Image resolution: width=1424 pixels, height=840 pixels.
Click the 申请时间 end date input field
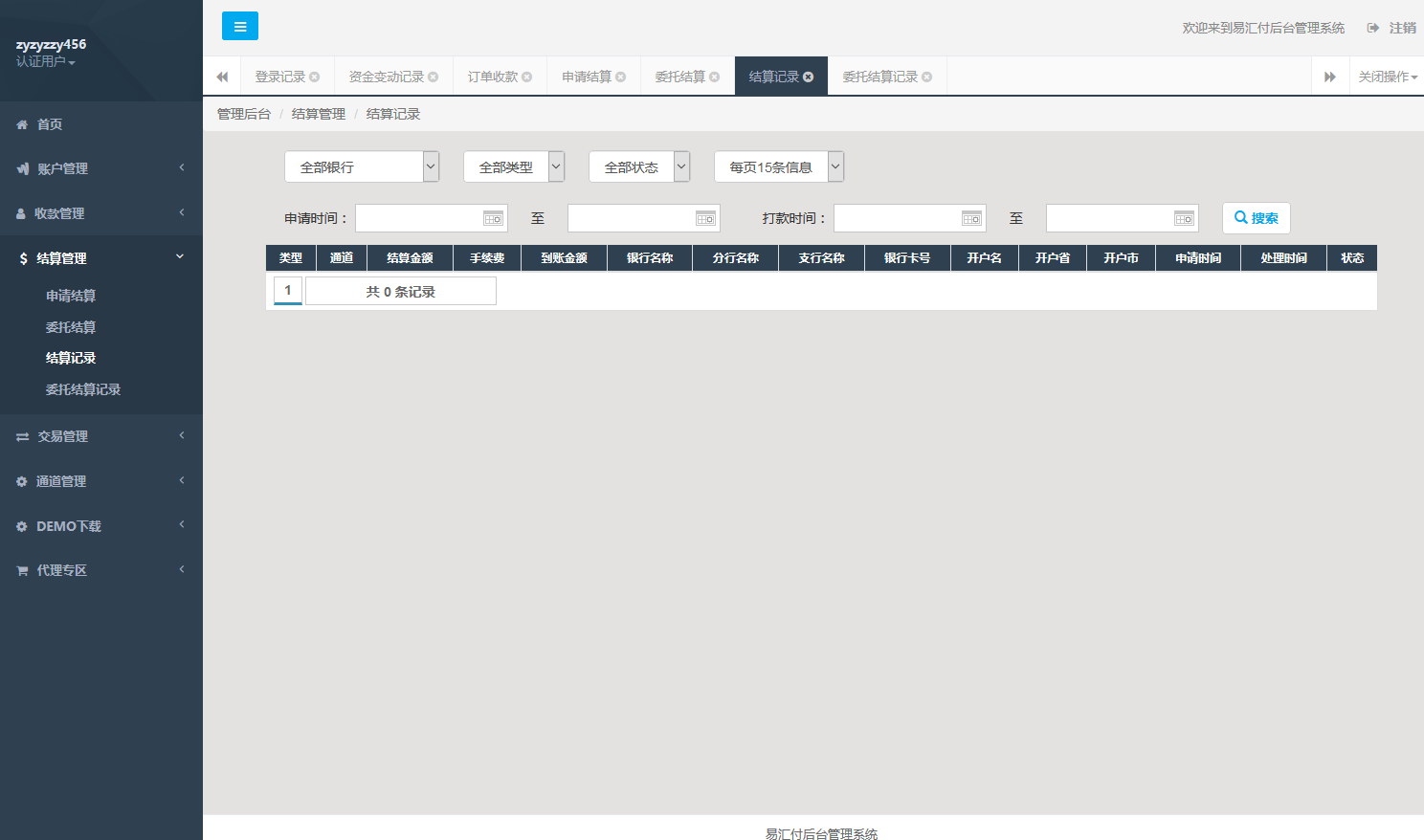[632, 219]
